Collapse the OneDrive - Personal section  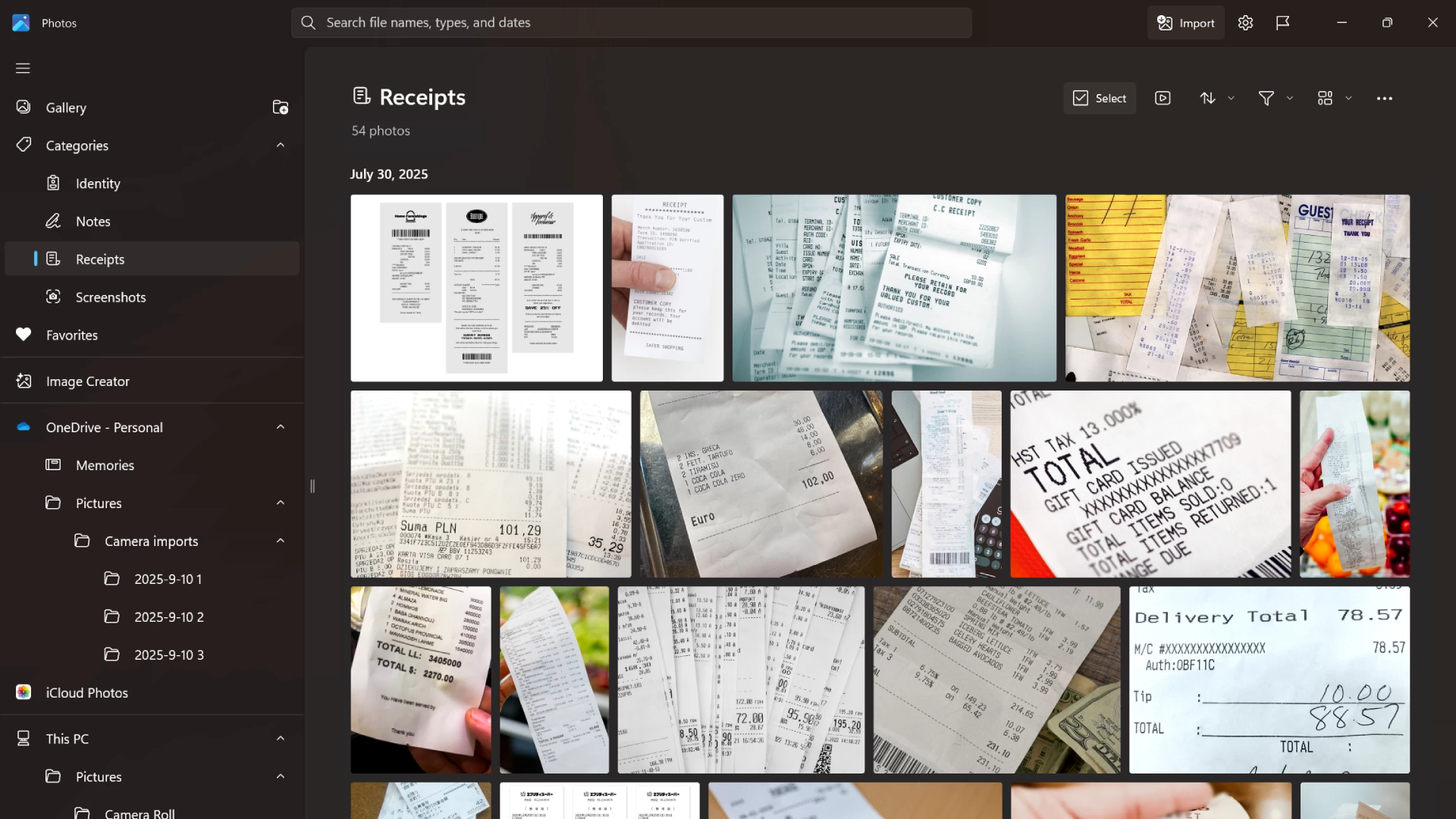(x=281, y=427)
